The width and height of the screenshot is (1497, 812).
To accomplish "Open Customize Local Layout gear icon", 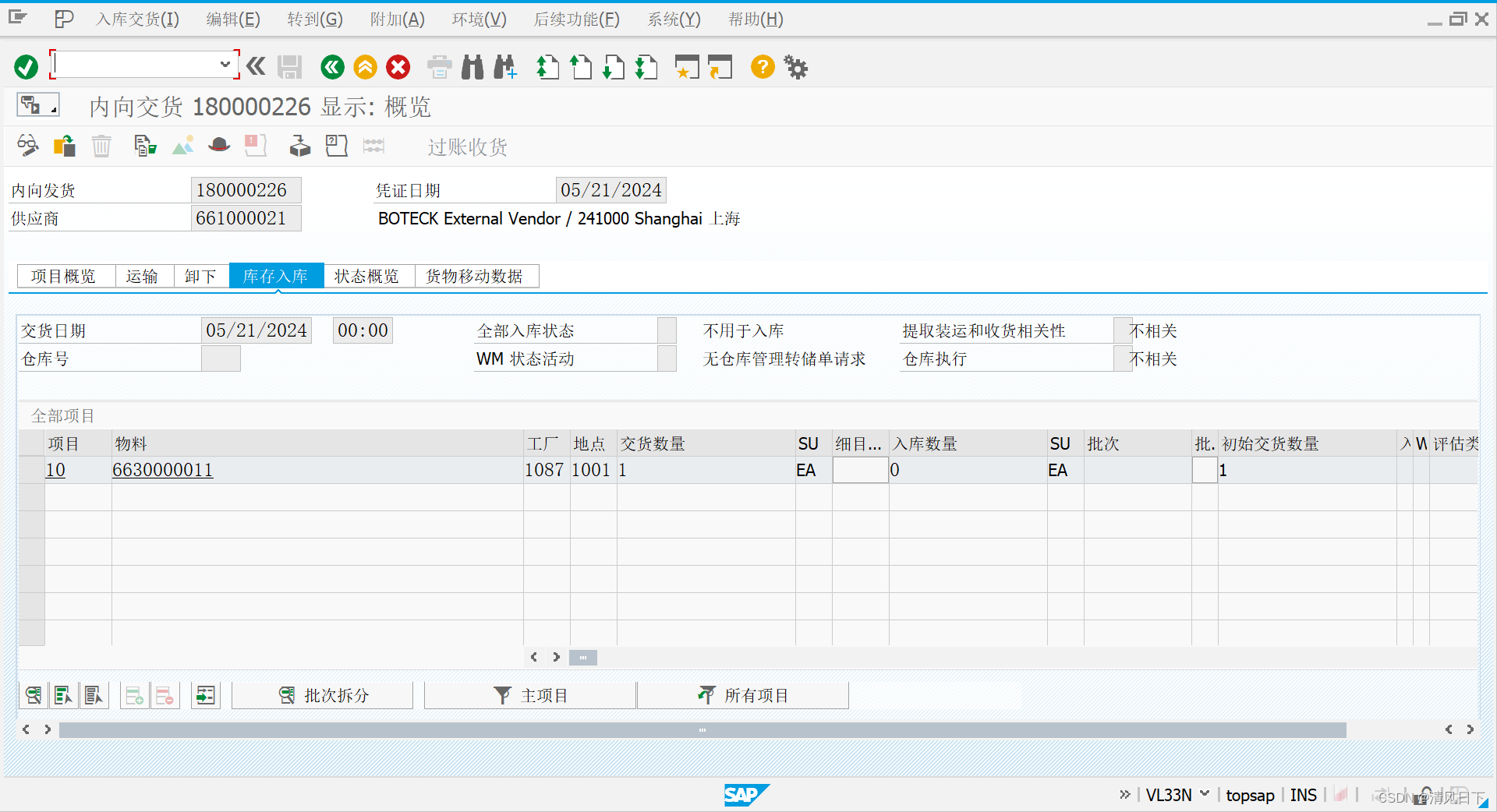I will click(796, 67).
